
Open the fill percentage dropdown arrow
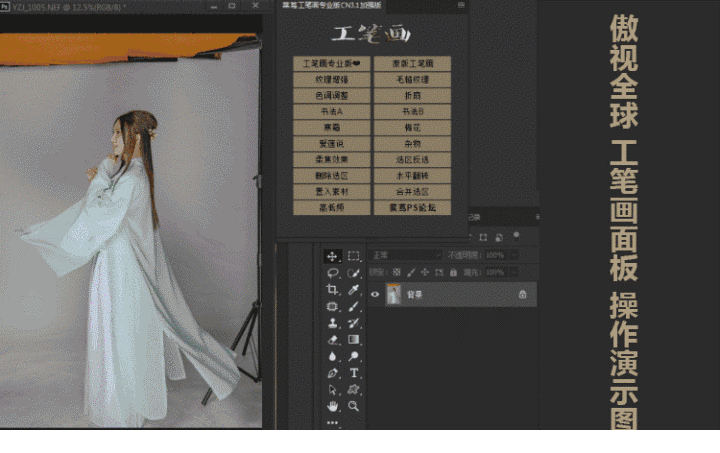(514, 273)
